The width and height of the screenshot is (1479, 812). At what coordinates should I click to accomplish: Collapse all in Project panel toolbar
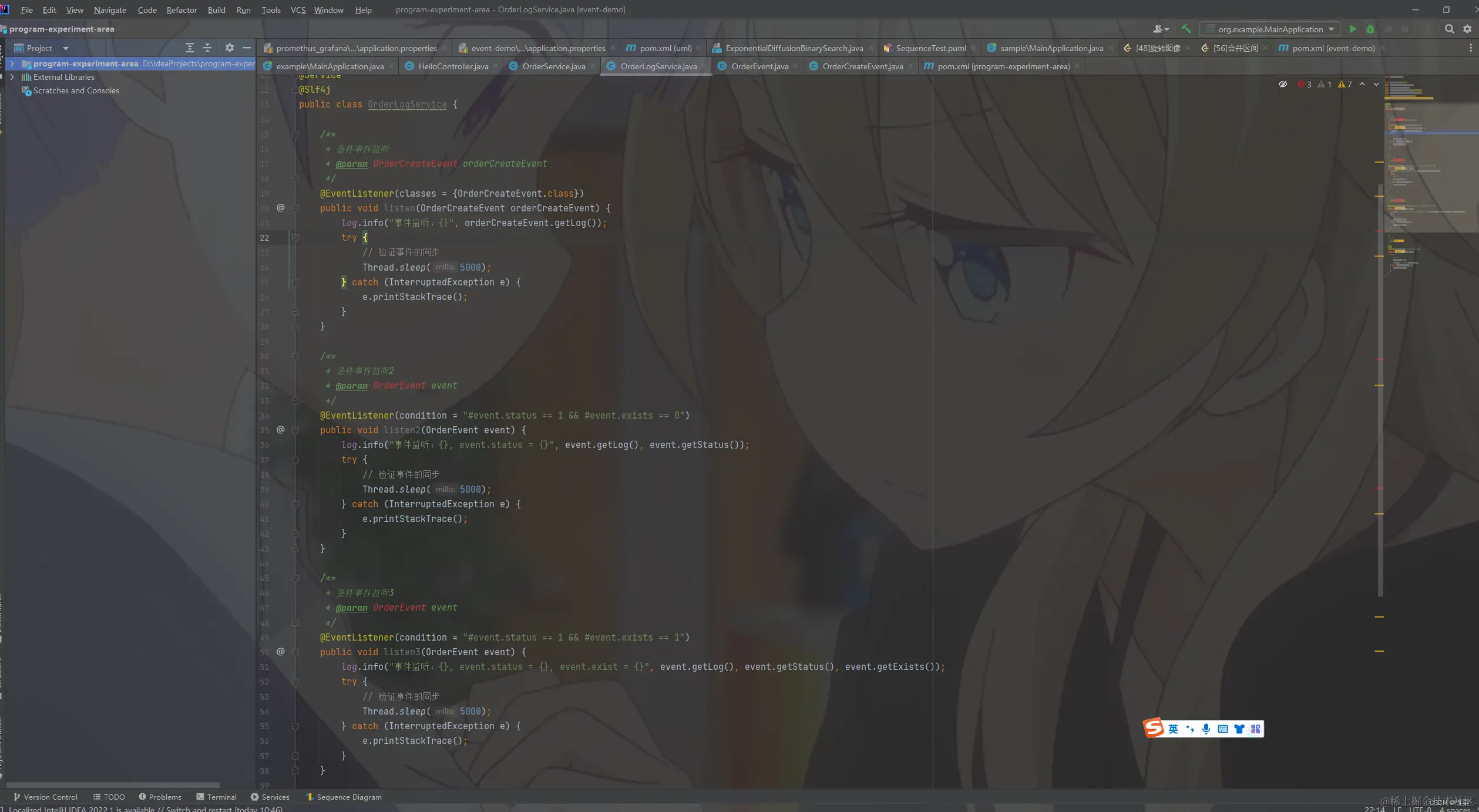tap(207, 48)
